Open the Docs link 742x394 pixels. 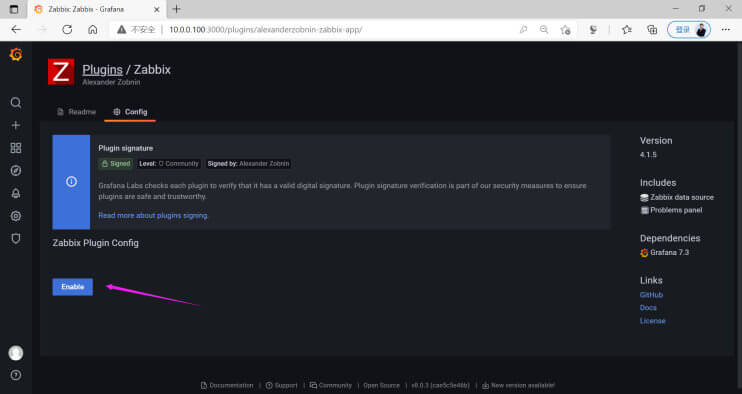[x=648, y=307]
